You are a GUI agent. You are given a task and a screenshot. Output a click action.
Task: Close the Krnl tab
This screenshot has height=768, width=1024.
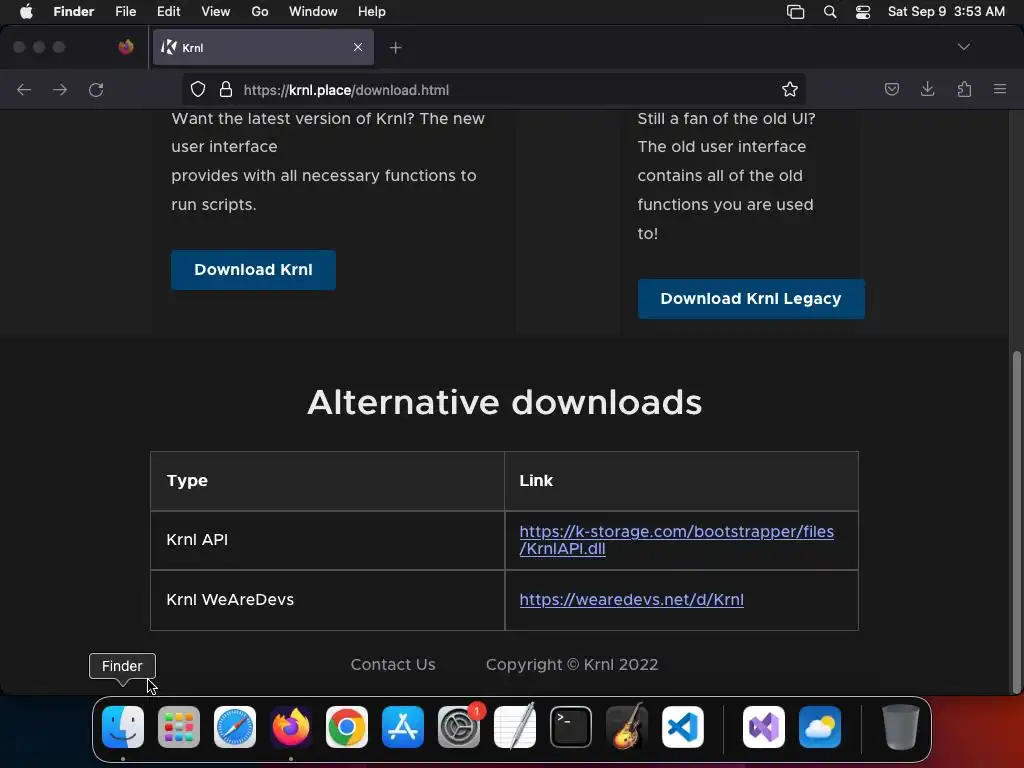click(x=358, y=47)
